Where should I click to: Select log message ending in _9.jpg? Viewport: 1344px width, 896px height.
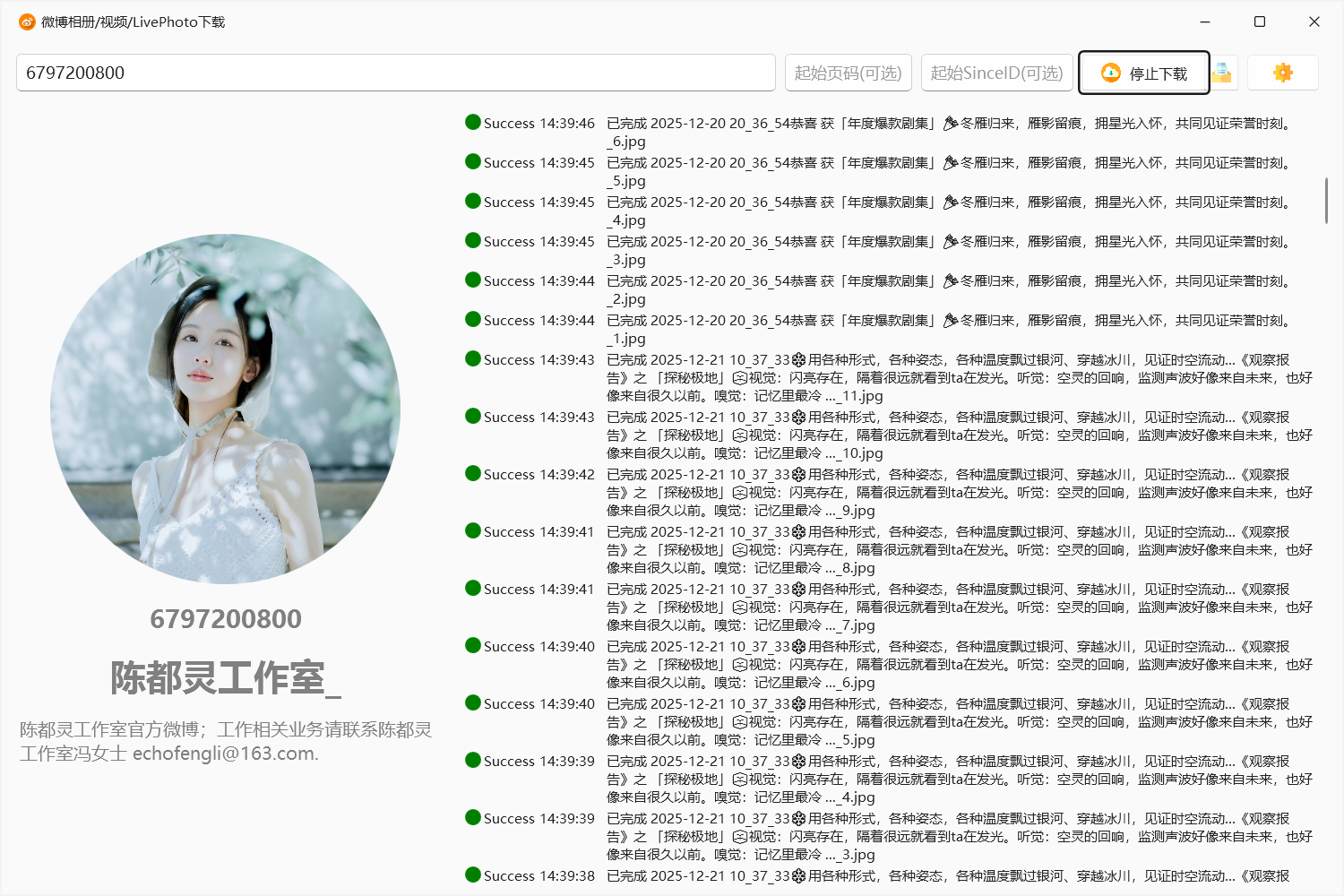pos(960,493)
